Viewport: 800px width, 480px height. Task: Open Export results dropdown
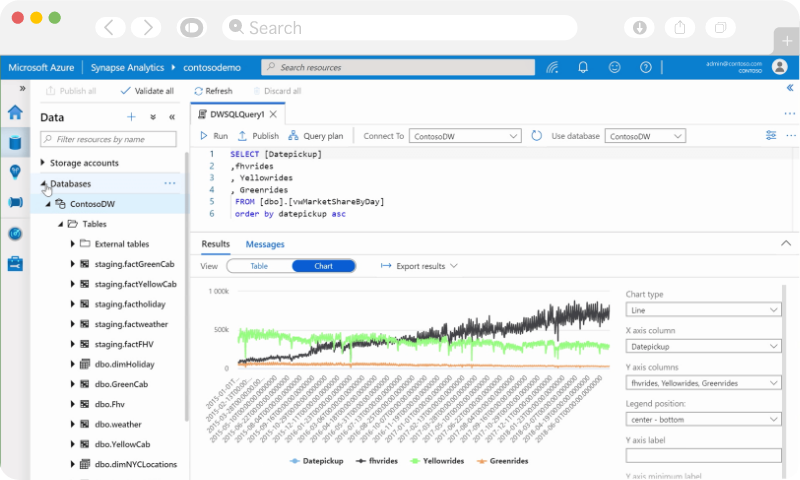(419, 266)
